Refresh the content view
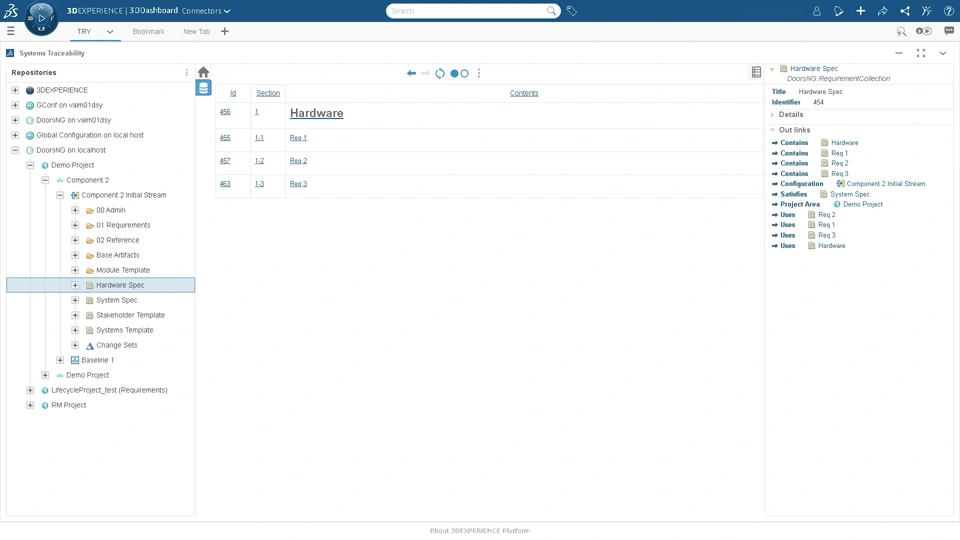Image resolution: width=960 pixels, height=540 pixels. click(x=440, y=73)
